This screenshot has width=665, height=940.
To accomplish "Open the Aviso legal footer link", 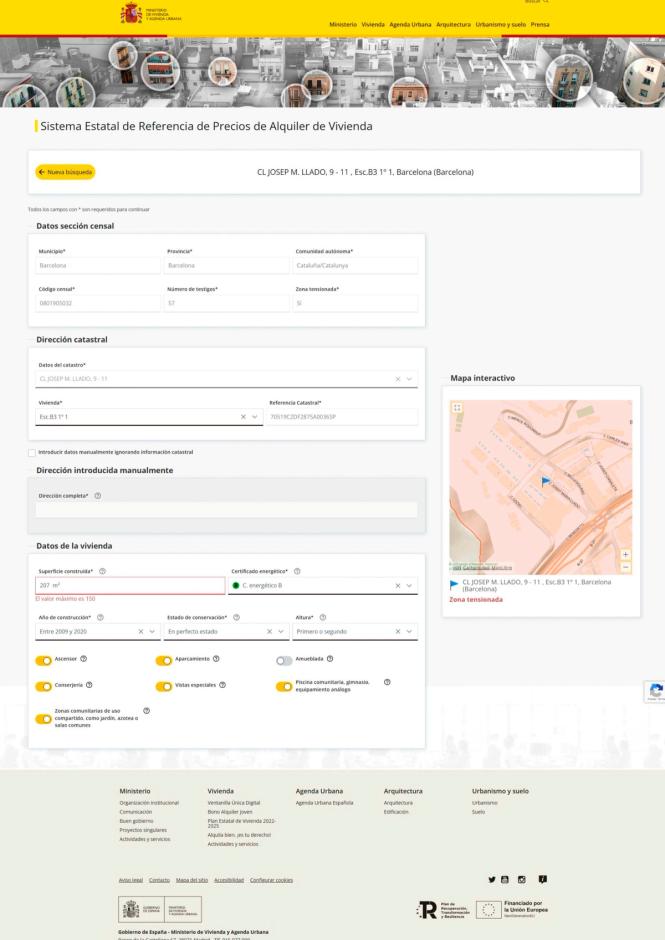I will pyautogui.click(x=131, y=880).
